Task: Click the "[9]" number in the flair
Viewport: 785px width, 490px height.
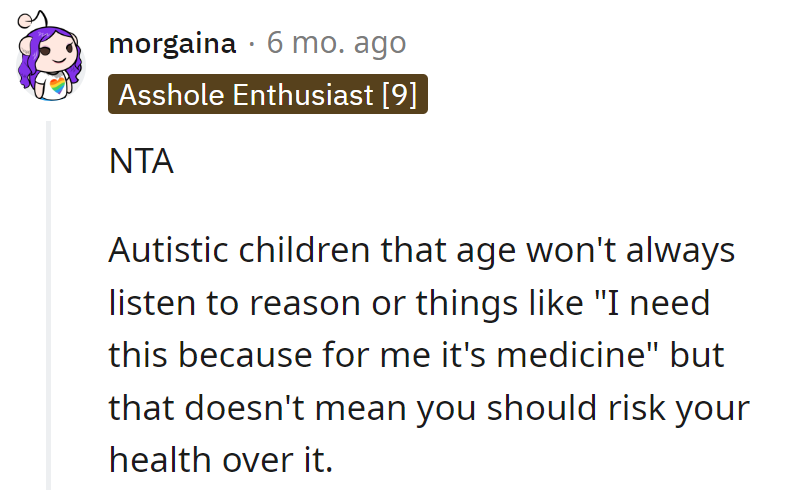Action: pos(399,95)
